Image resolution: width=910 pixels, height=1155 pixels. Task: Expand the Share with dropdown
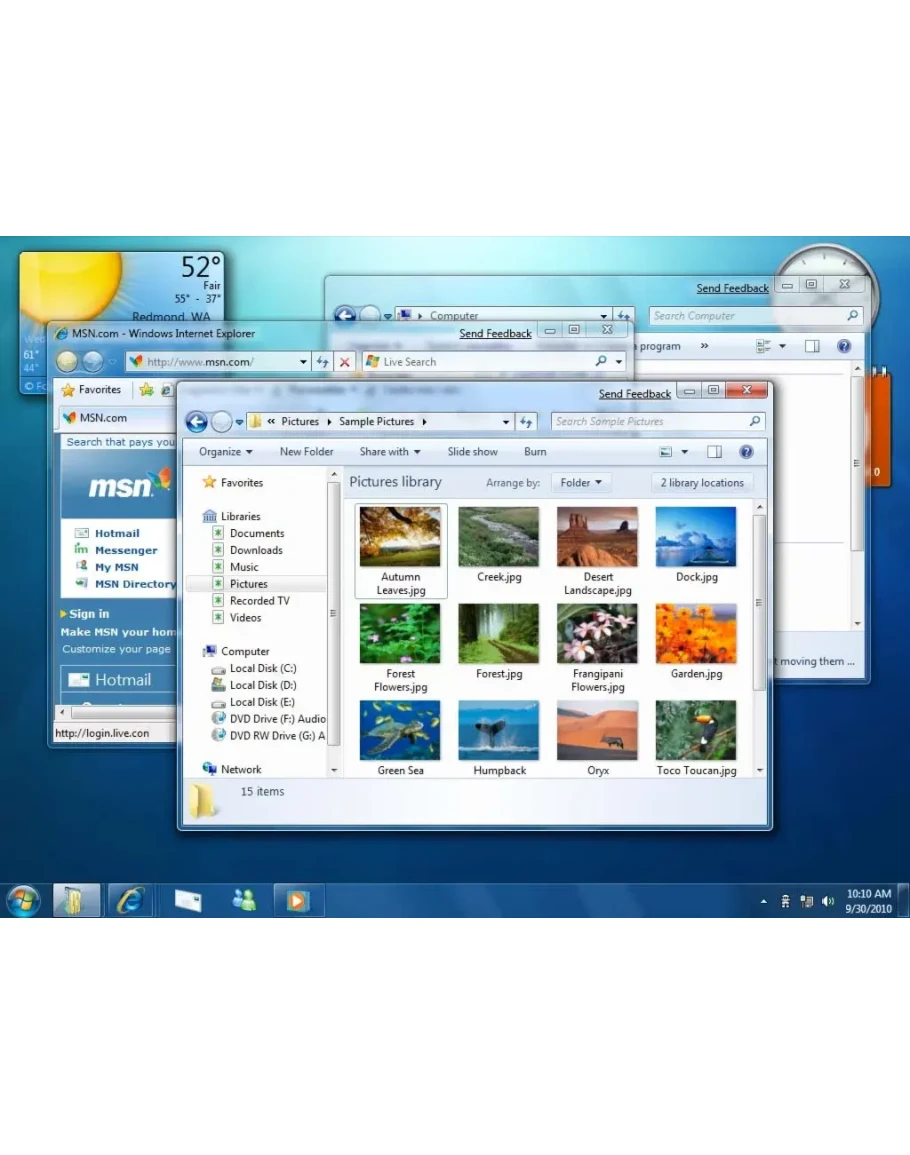390,452
